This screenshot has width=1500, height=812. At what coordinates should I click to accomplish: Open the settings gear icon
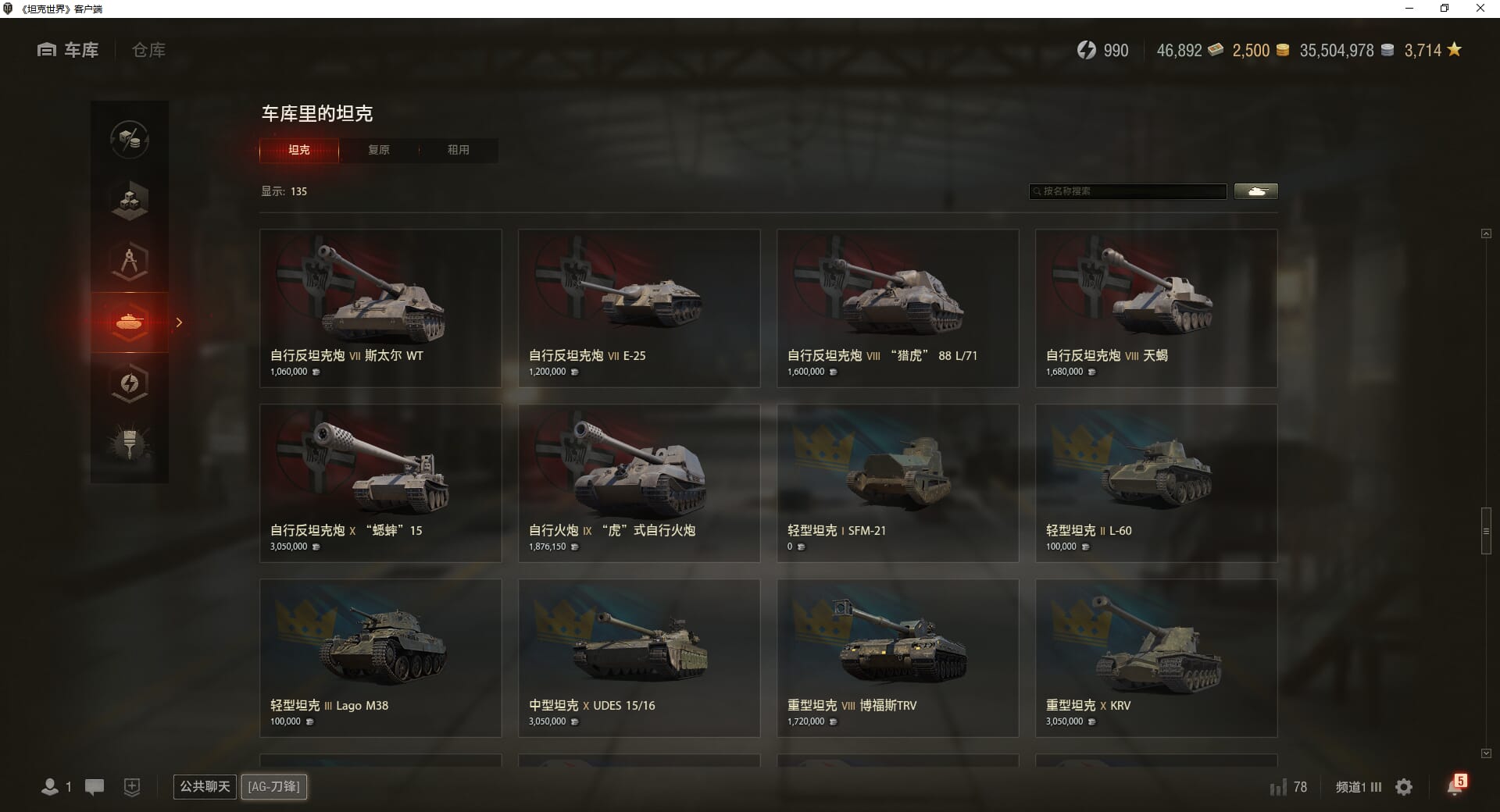(1404, 787)
